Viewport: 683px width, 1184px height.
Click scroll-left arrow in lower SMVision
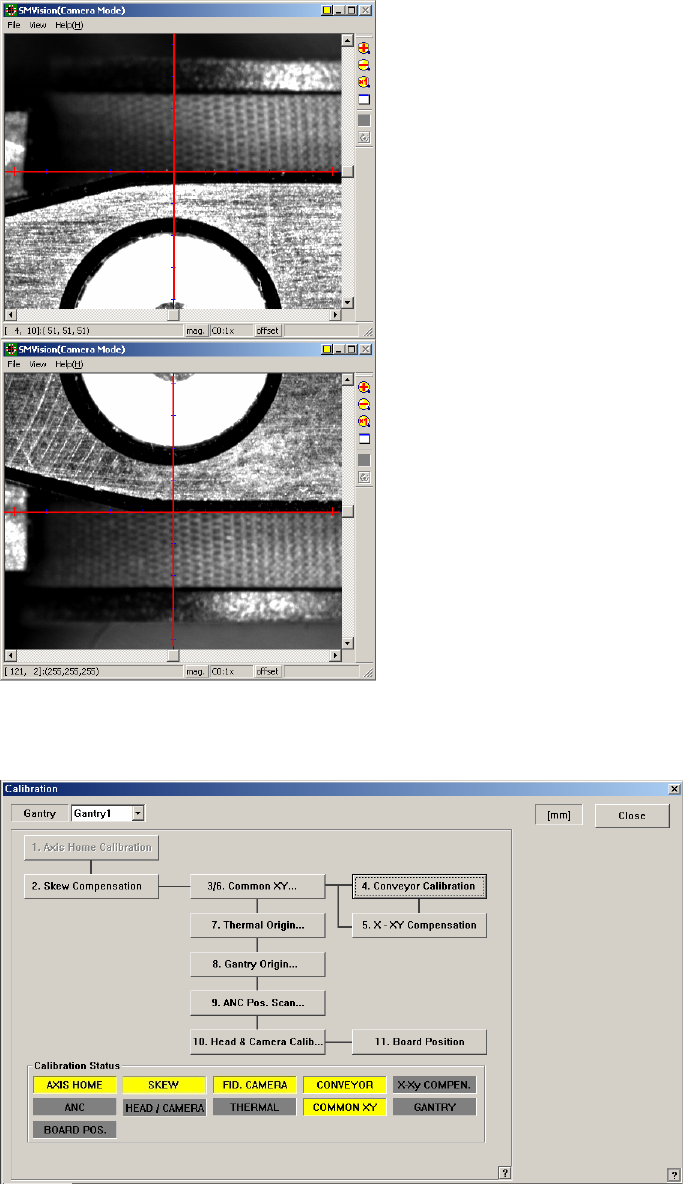[10, 655]
